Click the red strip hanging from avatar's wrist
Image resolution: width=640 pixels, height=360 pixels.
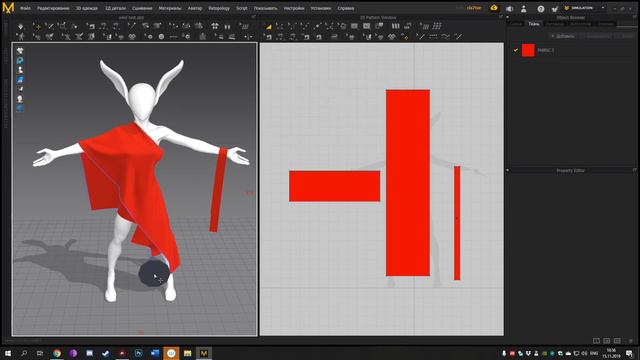pyautogui.click(x=218, y=190)
